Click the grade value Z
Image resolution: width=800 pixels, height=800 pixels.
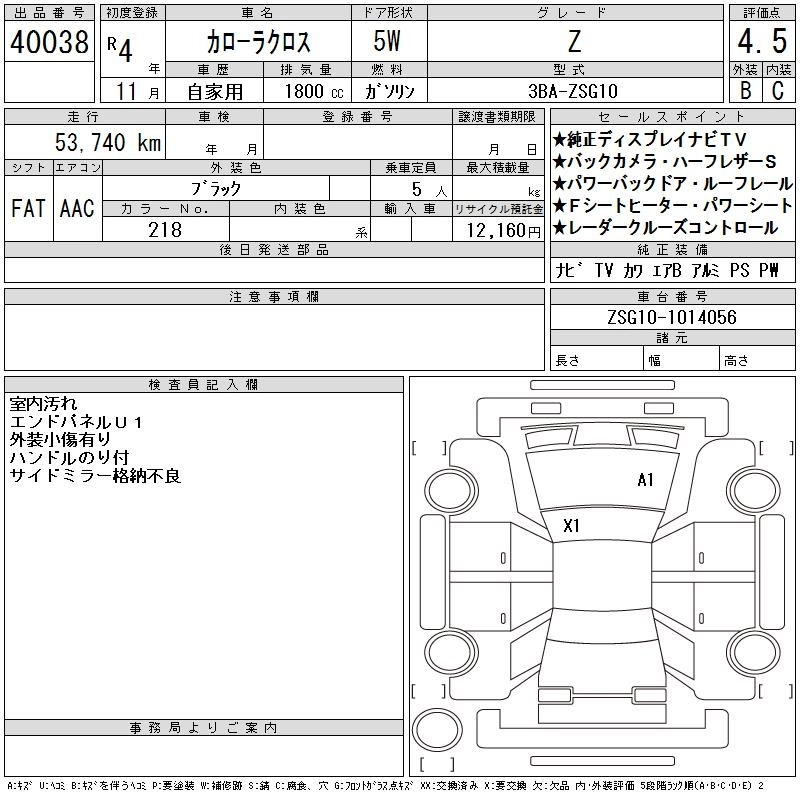point(574,42)
